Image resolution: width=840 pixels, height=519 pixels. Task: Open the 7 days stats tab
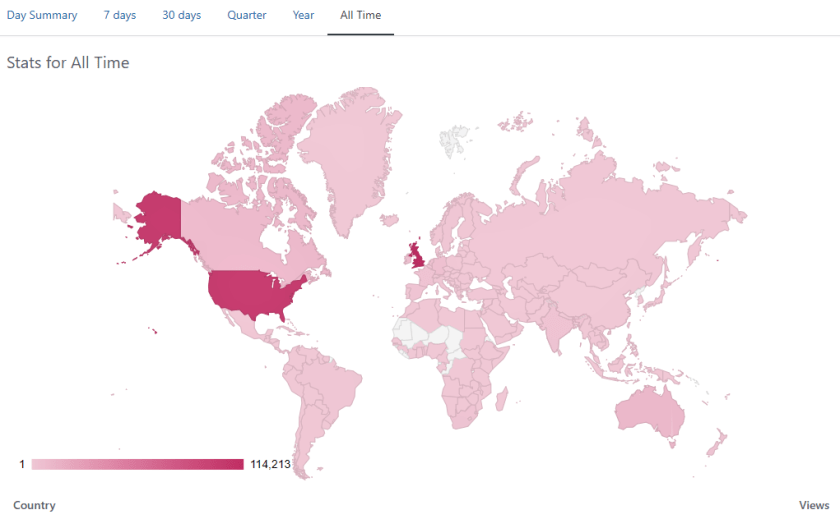point(120,16)
